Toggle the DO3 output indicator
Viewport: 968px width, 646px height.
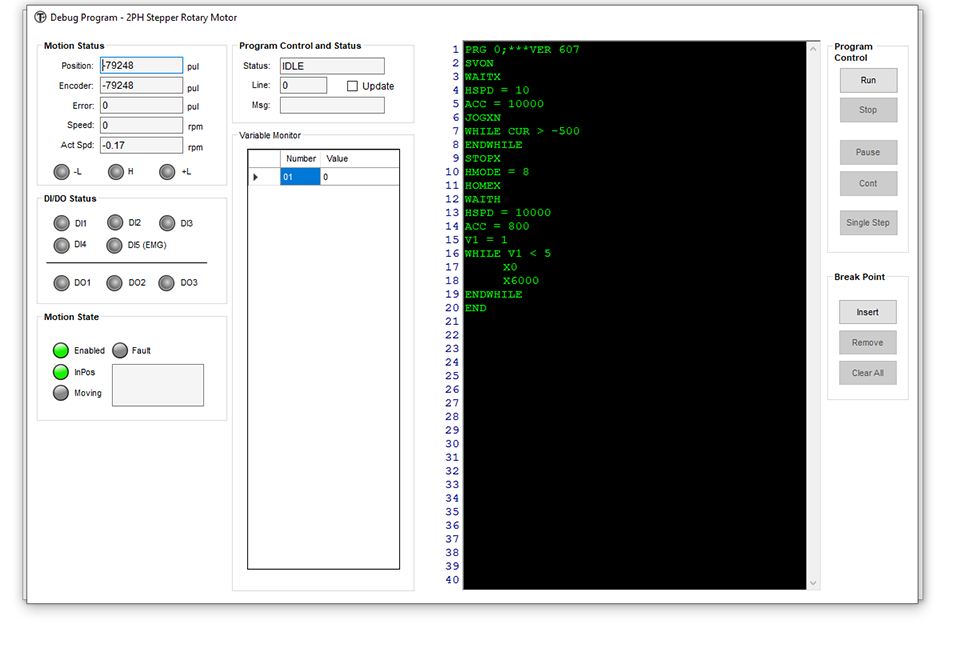coord(166,283)
